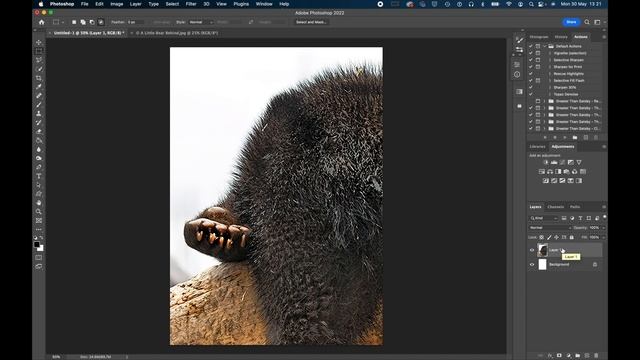Click Intersect with selection mode icon
640x360 pixels.
point(101,22)
